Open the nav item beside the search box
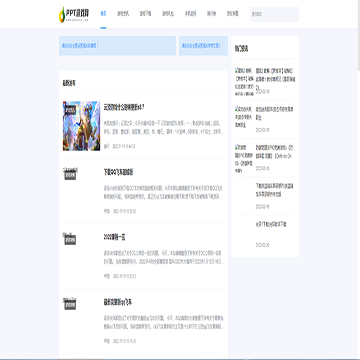The image size is (360, 360). click(233, 14)
